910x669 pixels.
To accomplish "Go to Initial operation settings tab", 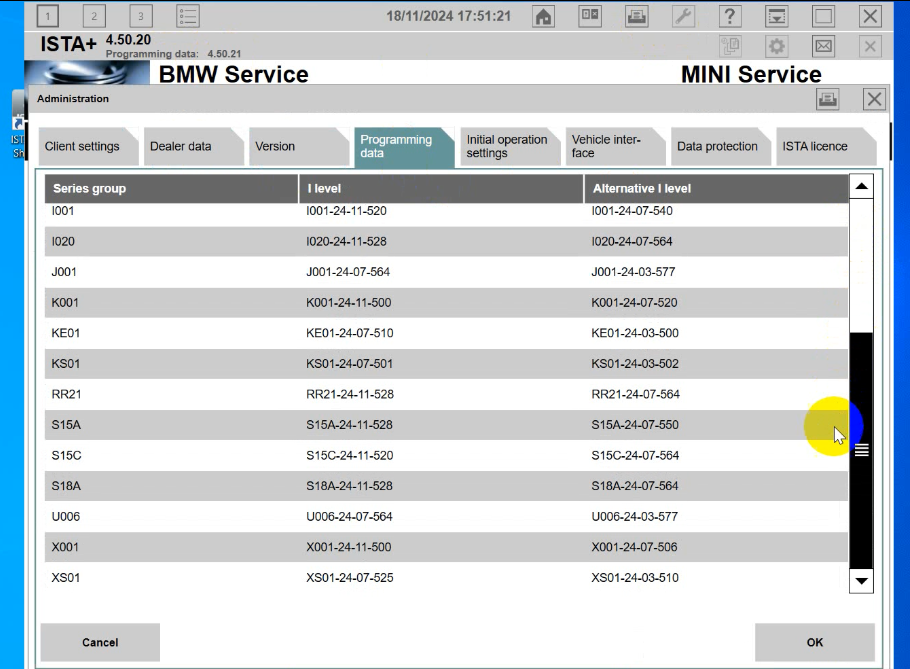I will pos(510,147).
